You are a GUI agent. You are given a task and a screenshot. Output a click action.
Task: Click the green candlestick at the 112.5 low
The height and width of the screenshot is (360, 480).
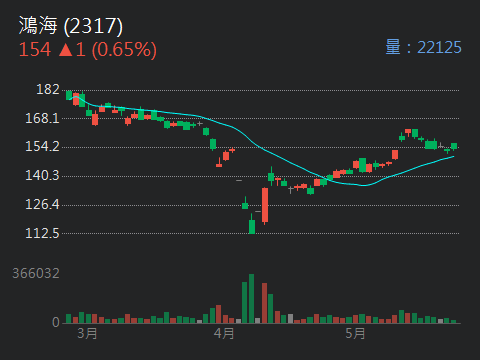(252, 224)
